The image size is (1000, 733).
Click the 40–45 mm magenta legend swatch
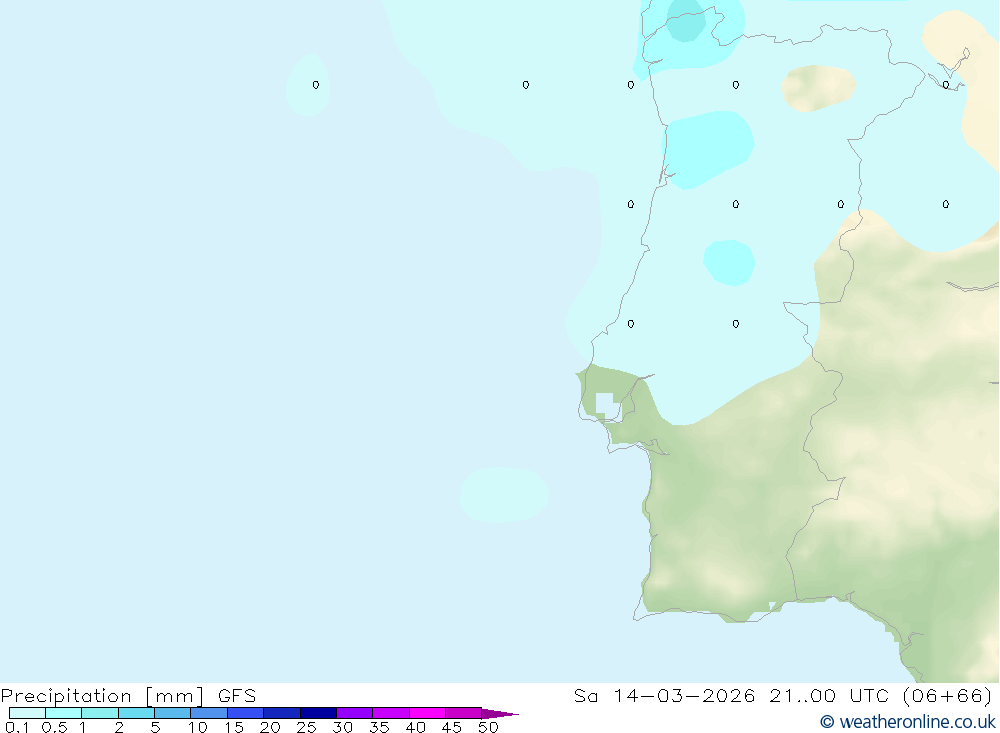point(427,713)
